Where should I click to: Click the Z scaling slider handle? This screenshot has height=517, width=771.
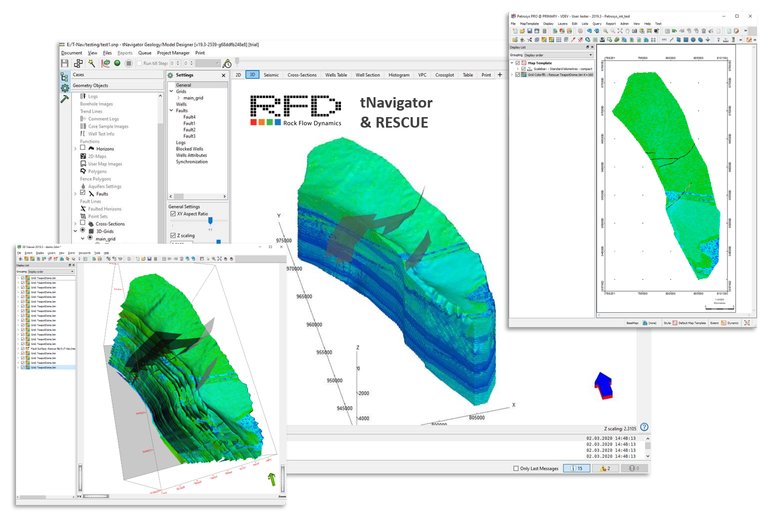coord(219,242)
